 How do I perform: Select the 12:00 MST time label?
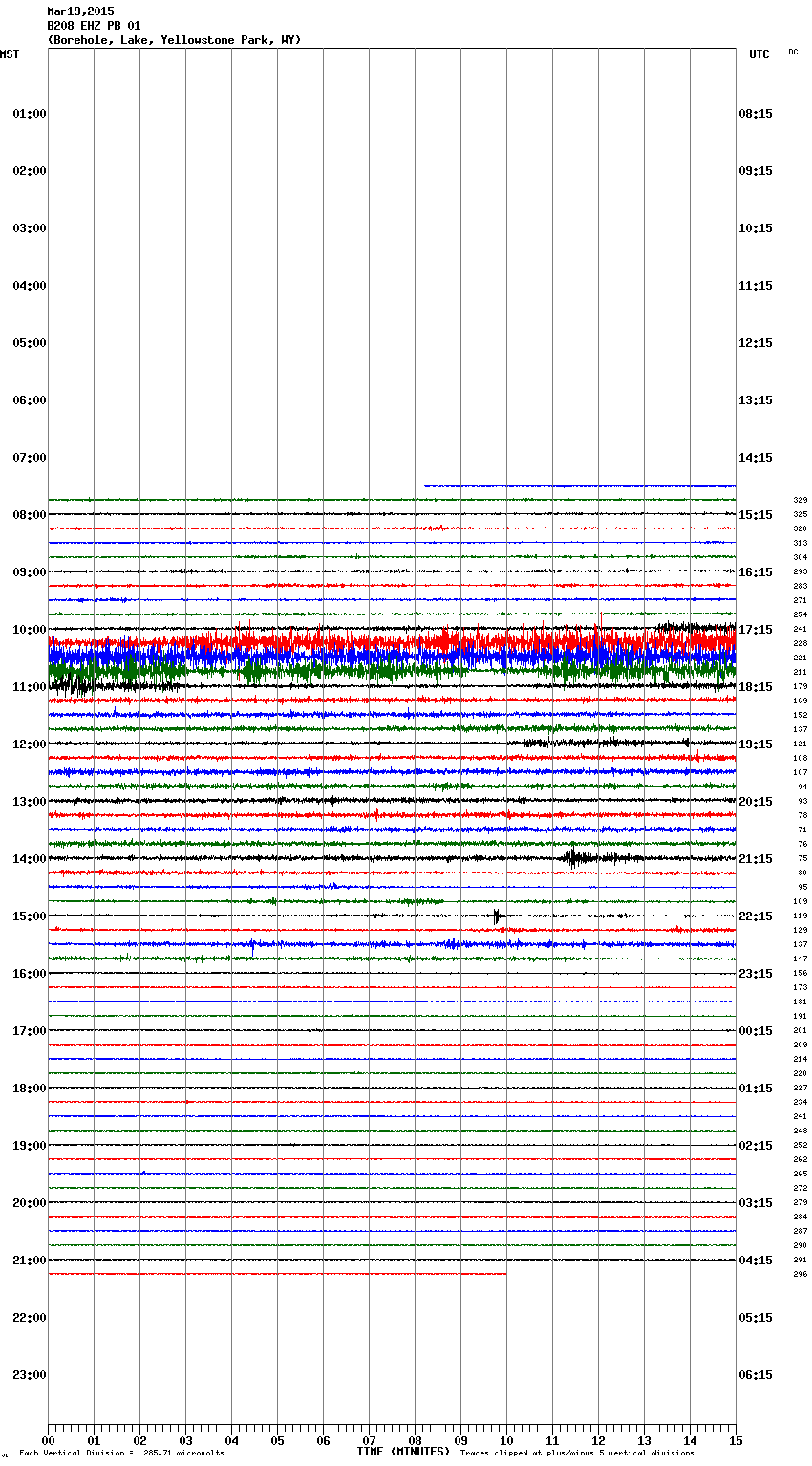point(30,744)
